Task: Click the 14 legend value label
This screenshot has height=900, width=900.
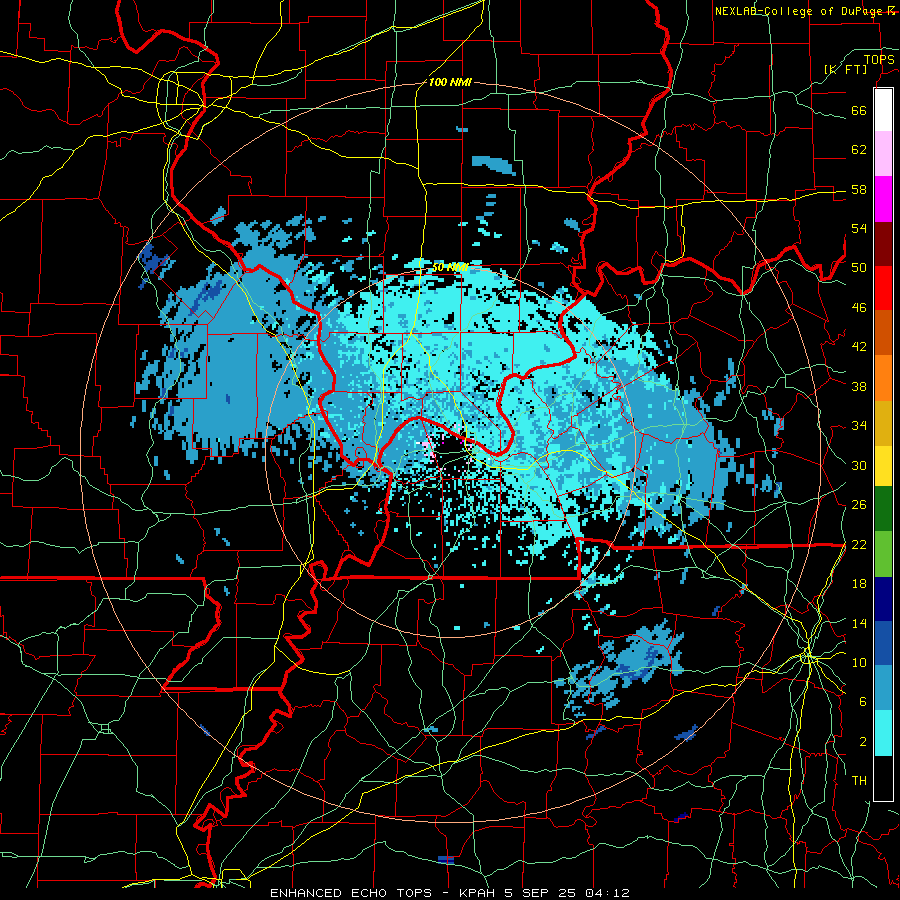Action: pos(859,623)
